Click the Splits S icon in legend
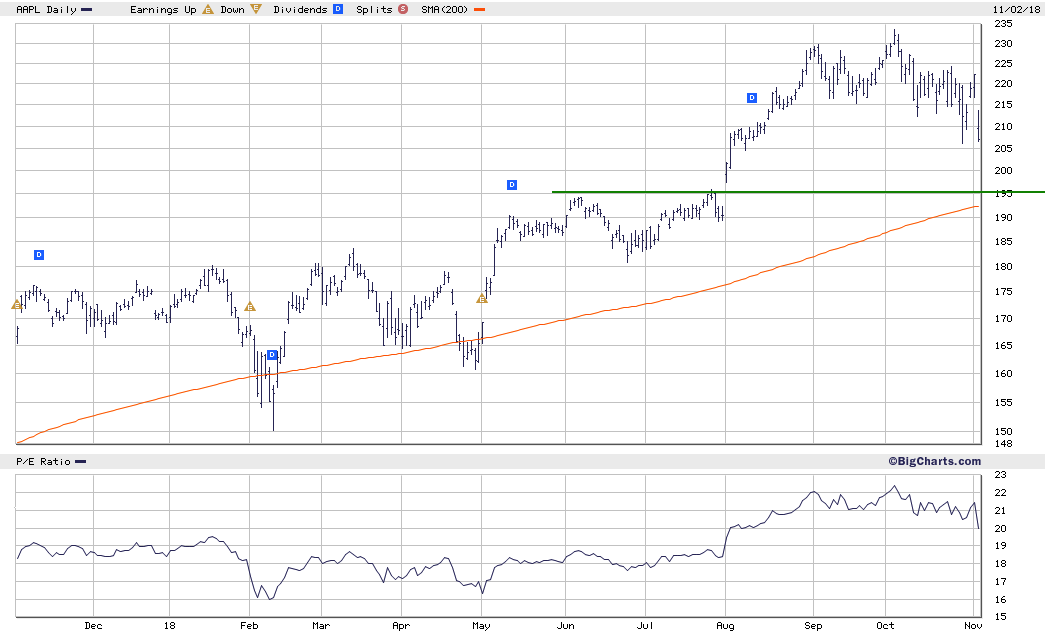Viewport: 1045px width, 635px height. 403,9
